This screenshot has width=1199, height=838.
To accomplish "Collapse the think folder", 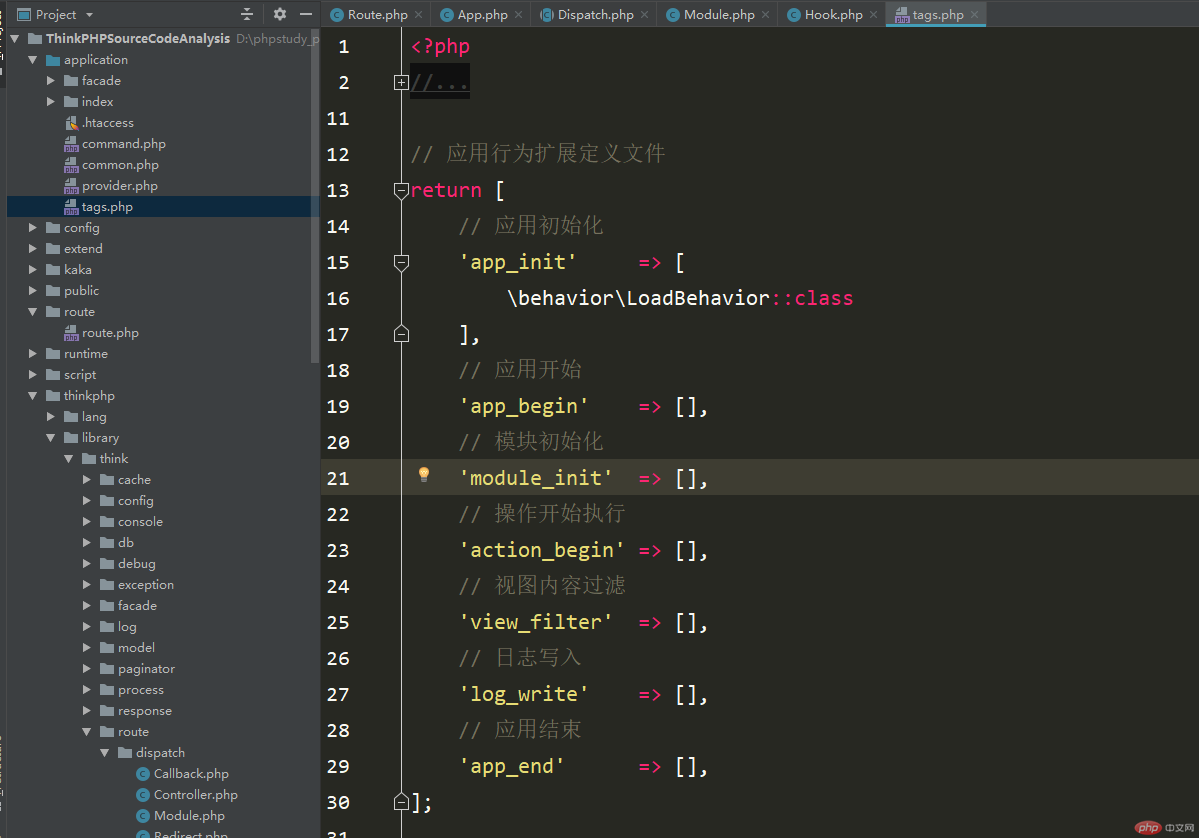I will pyautogui.click(x=68, y=459).
